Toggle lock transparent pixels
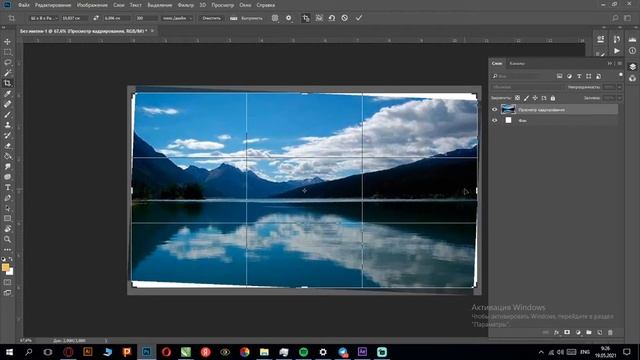This screenshot has width=640, height=360. point(517,98)
